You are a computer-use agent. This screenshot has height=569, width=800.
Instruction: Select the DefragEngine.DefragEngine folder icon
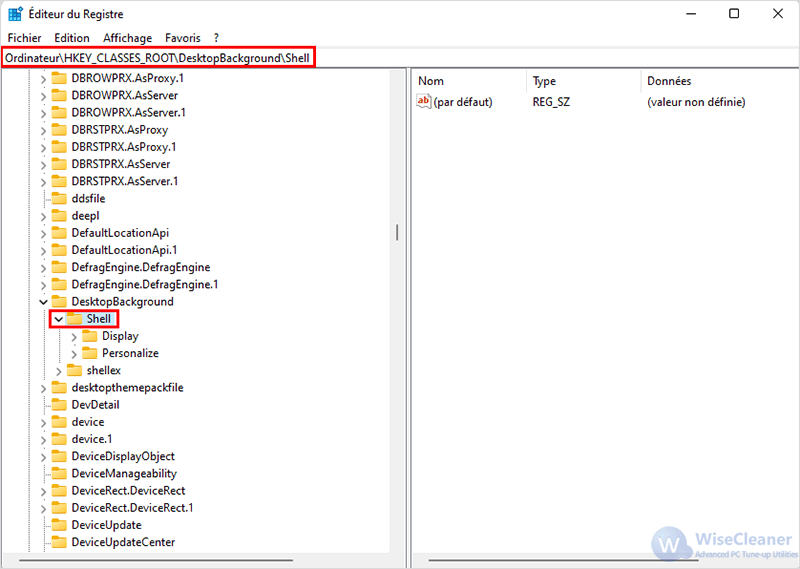pos(59,267)
